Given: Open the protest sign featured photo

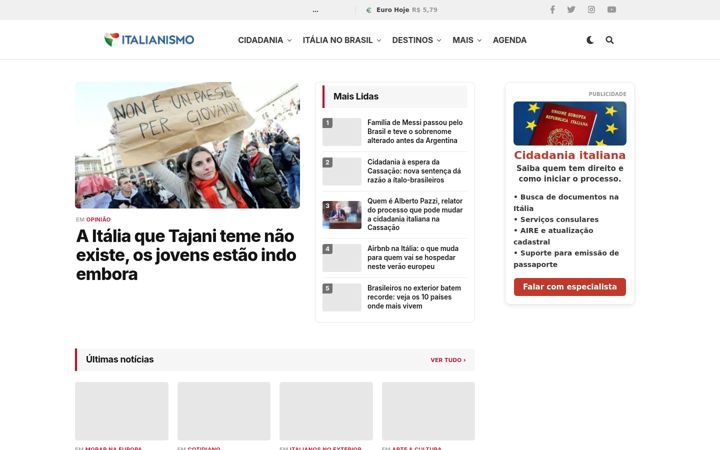Looking at the screenshot, I should [x=187, y=145].
